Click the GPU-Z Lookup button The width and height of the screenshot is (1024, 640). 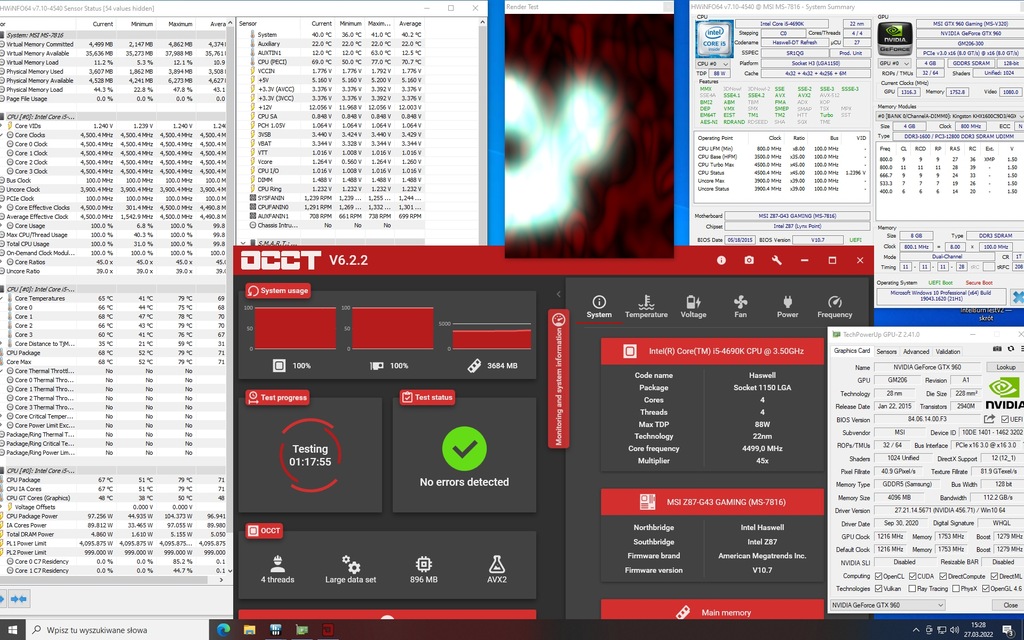tap(1005, 367)
